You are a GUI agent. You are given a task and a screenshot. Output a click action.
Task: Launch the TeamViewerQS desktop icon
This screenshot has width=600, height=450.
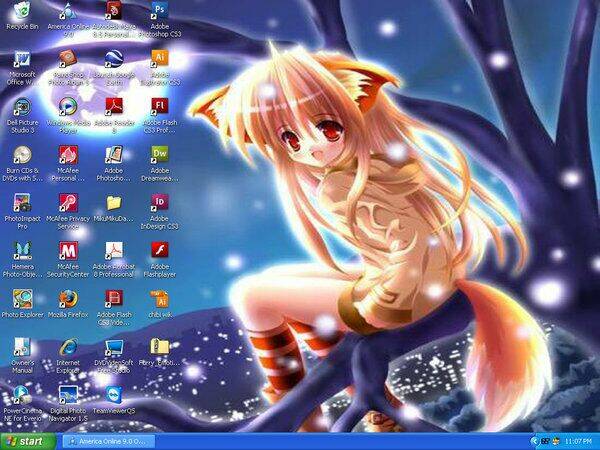(114, 394)
